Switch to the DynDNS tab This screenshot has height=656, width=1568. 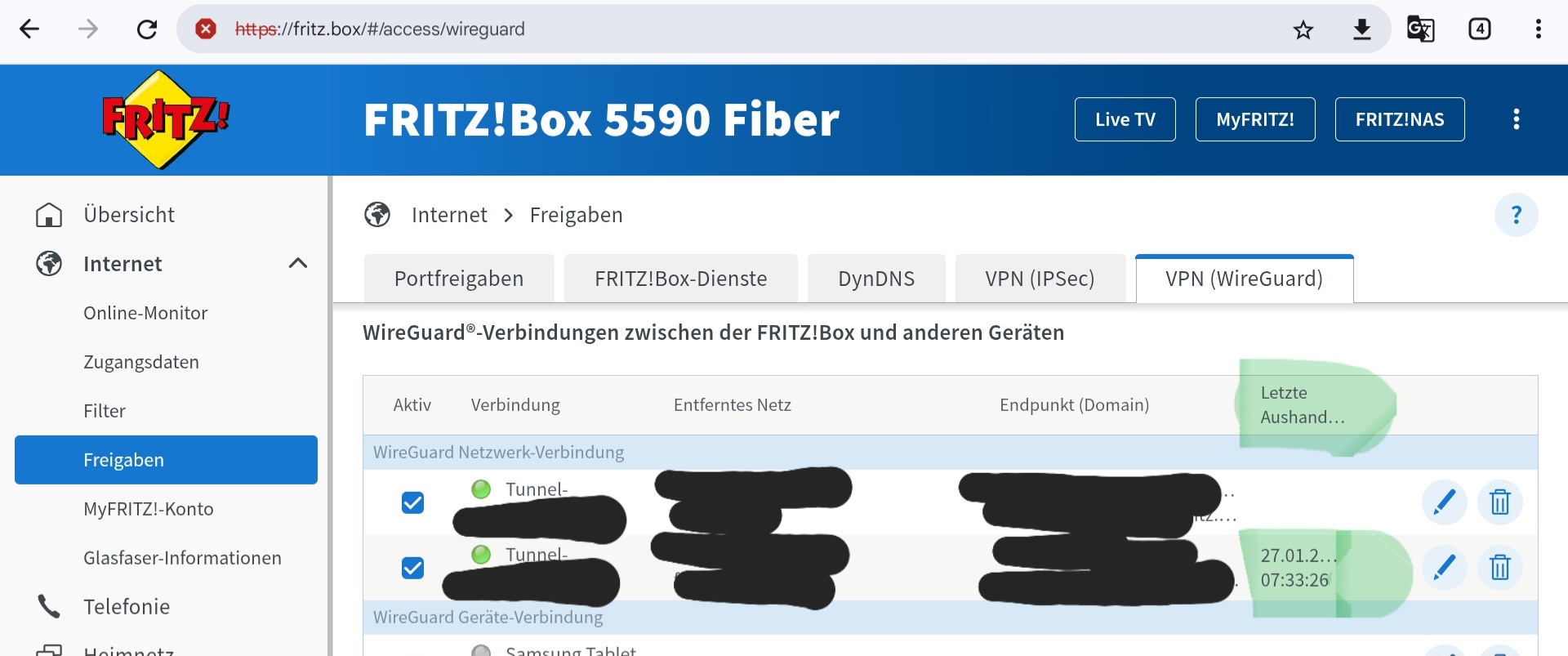[x=876, y=279]
